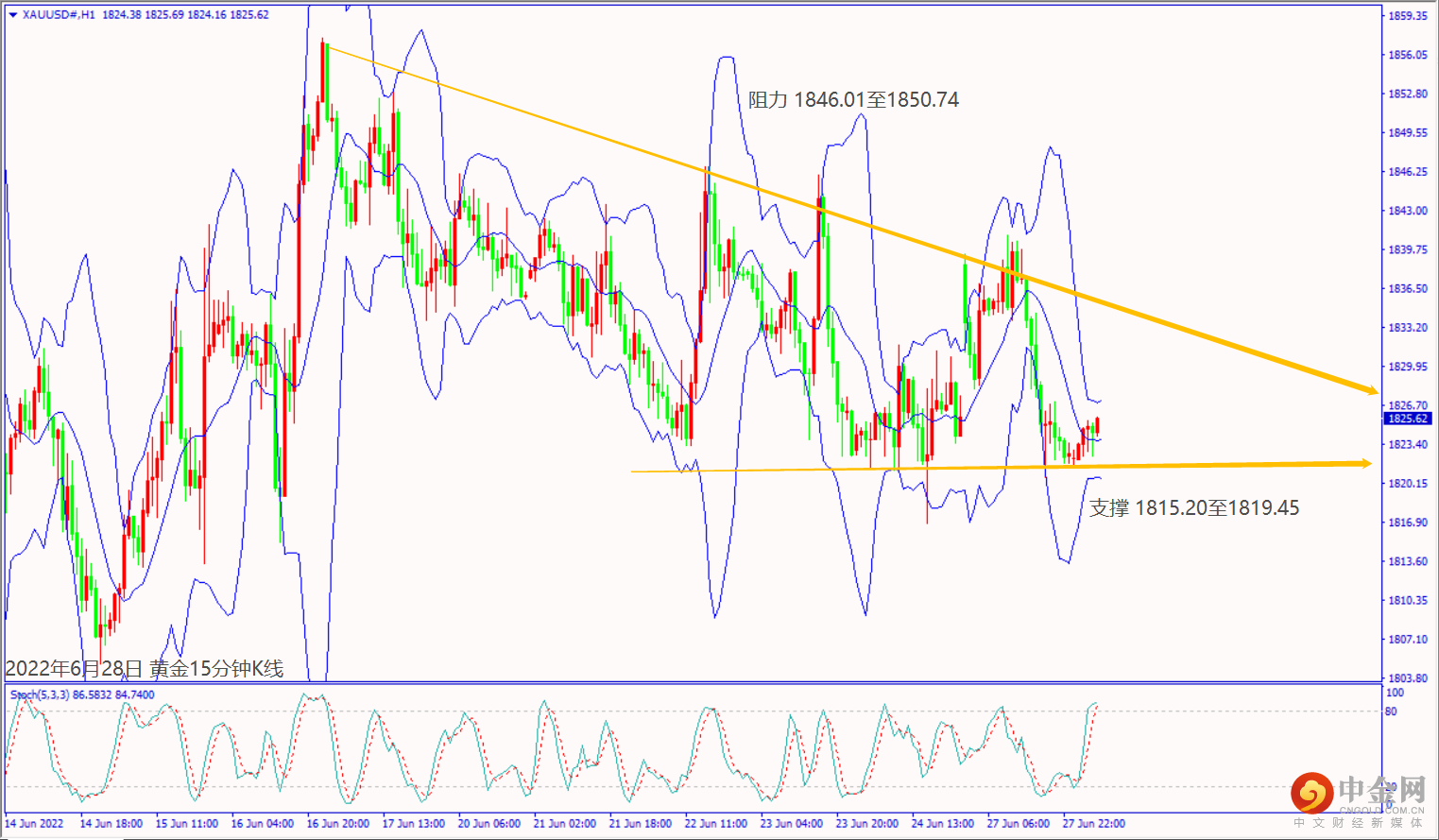
Task: Click price level 1849.55 on the axis
Action: pos(1408,133)
